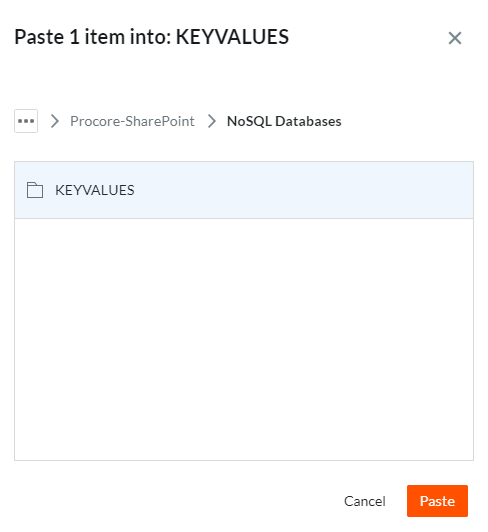This screenshot has width=488, height=532.
Task: Show hidden parent folders via the three-dots button
Action: click(x=26, y=121)
